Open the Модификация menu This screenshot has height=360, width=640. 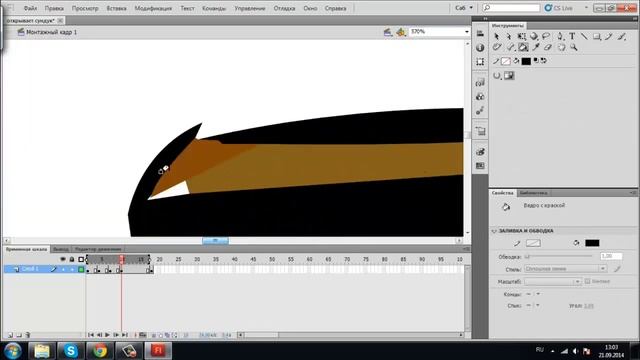tap(153, 8)
